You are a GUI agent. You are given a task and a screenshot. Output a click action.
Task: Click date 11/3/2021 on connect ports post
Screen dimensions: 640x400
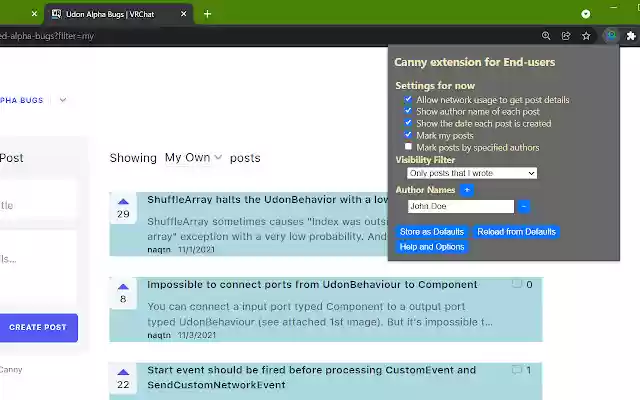coord(196,335)
